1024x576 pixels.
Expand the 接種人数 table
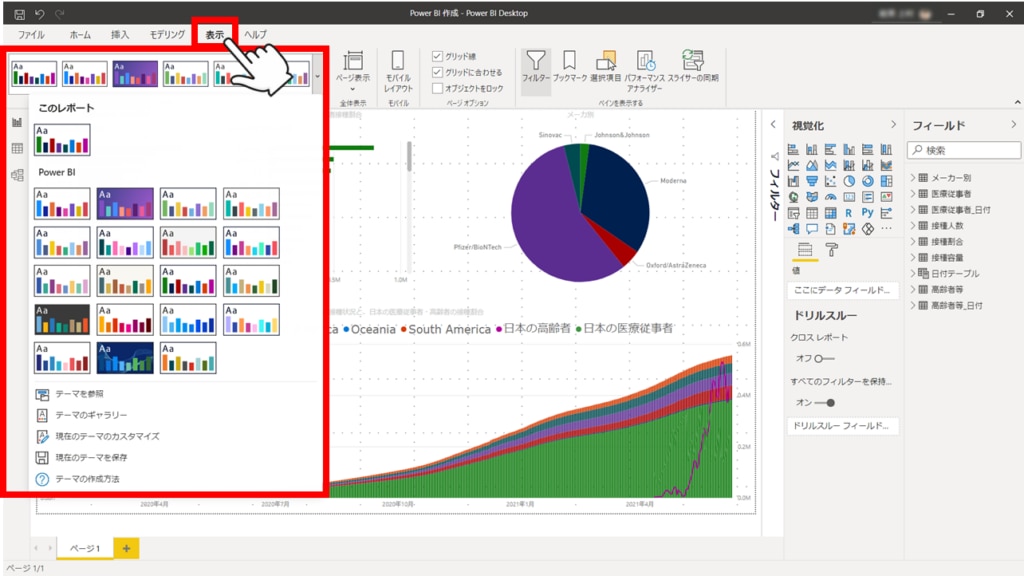[913, 225]
